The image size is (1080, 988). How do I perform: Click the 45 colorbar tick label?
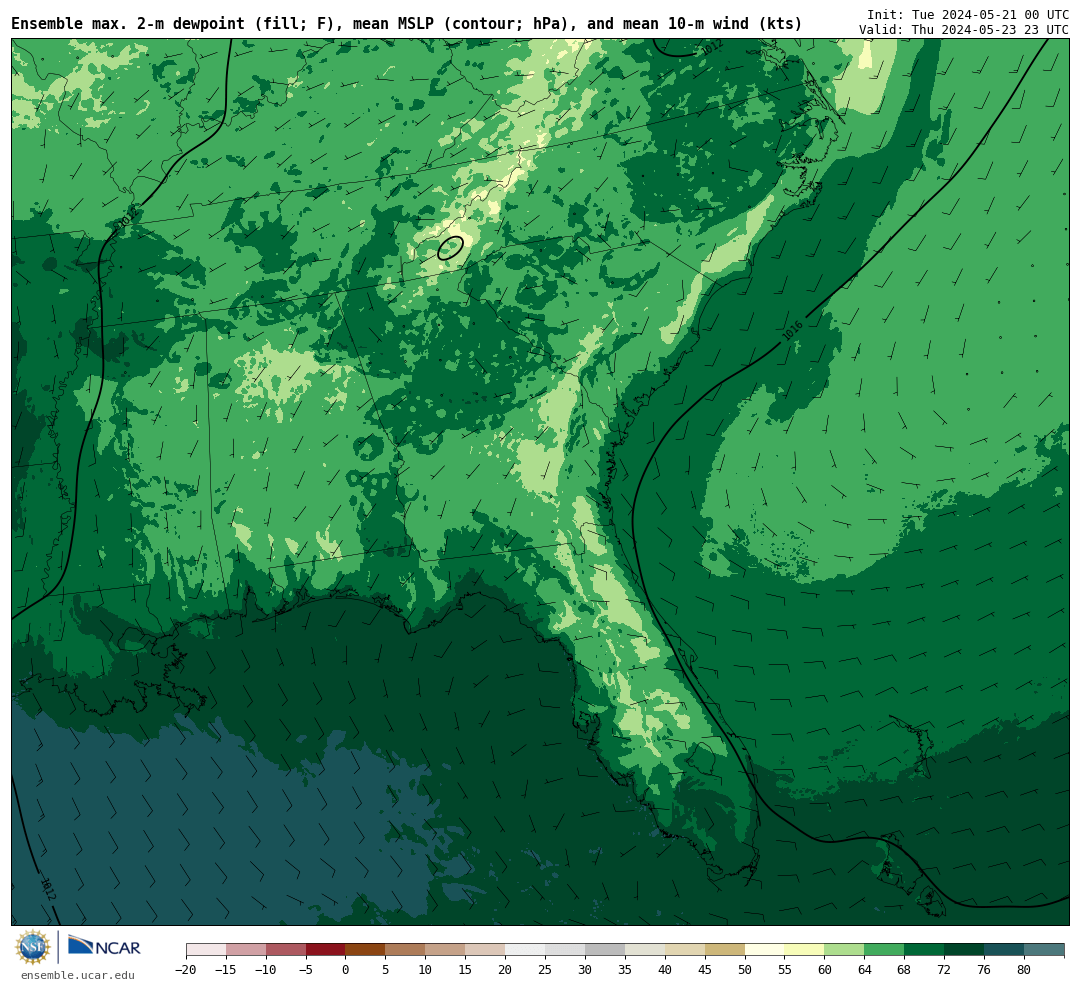(x=705, y=969)
